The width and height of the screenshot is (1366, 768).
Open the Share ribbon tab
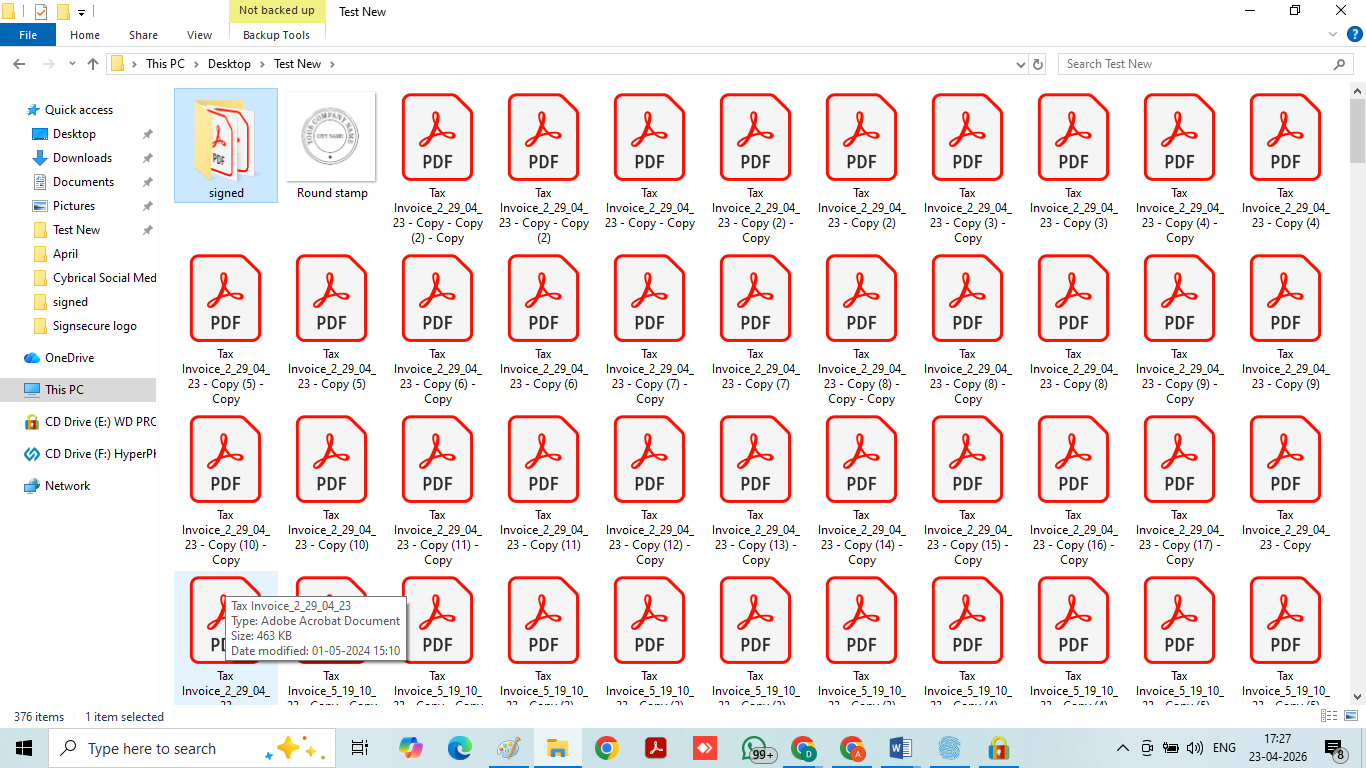[143, 35]
